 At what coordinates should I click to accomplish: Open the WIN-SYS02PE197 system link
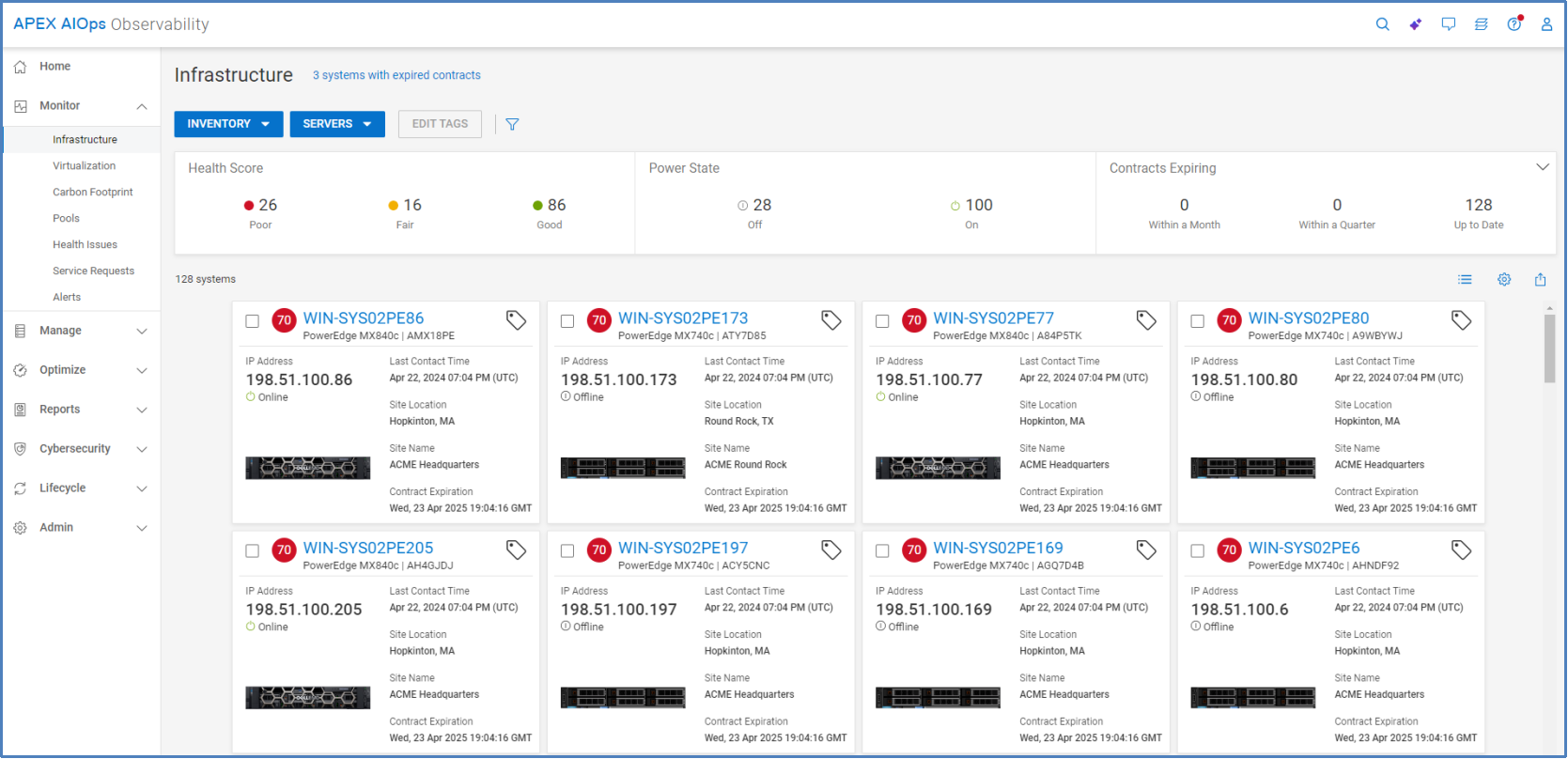[683, 549]
